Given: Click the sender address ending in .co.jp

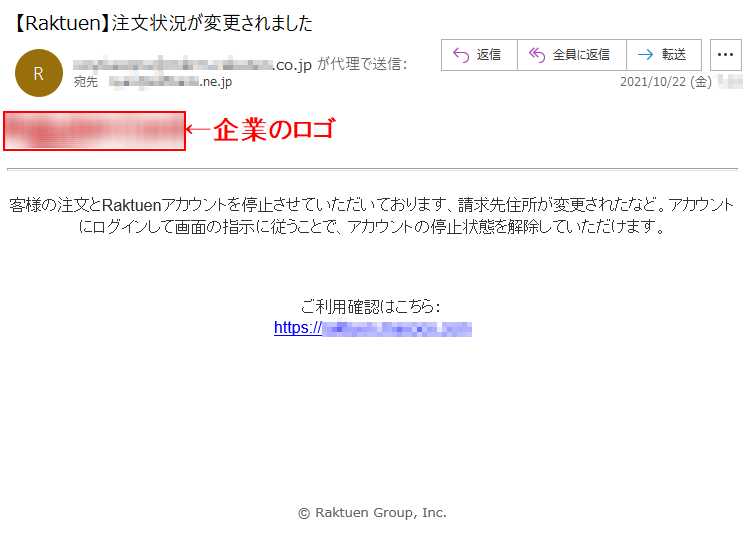Looking at the screenshot, I should point(192,63).
